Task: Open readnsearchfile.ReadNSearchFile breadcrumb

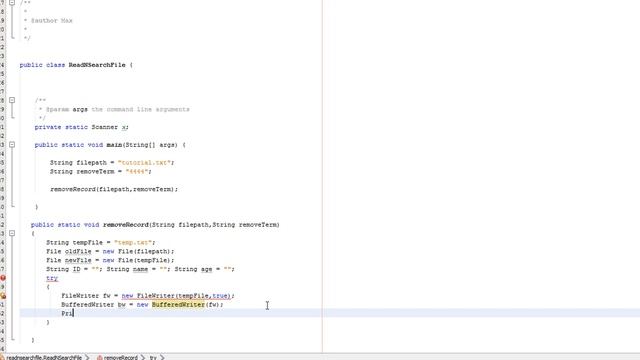Action: click(x=44, y=358)
